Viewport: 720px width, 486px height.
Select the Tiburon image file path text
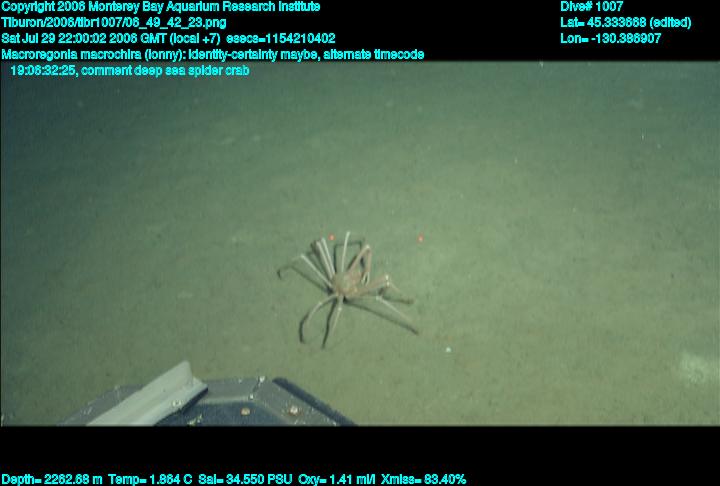pyautogui.click(x=114, y=22)
